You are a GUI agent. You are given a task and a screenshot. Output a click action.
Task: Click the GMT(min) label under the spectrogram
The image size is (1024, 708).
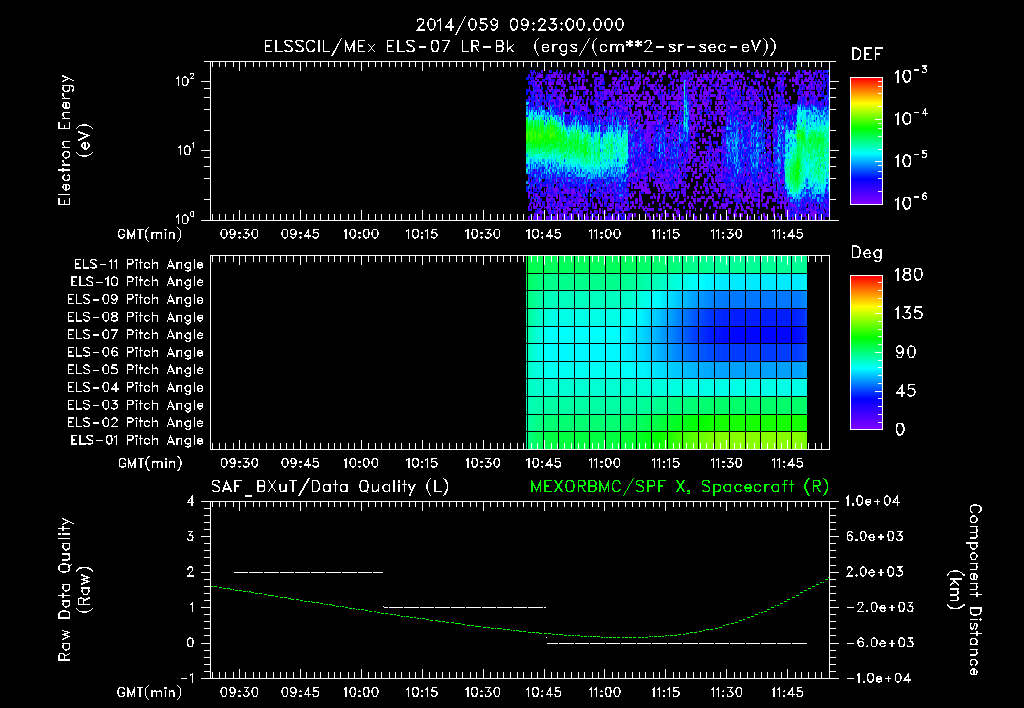pyautogui.click(x=150, y=234)
